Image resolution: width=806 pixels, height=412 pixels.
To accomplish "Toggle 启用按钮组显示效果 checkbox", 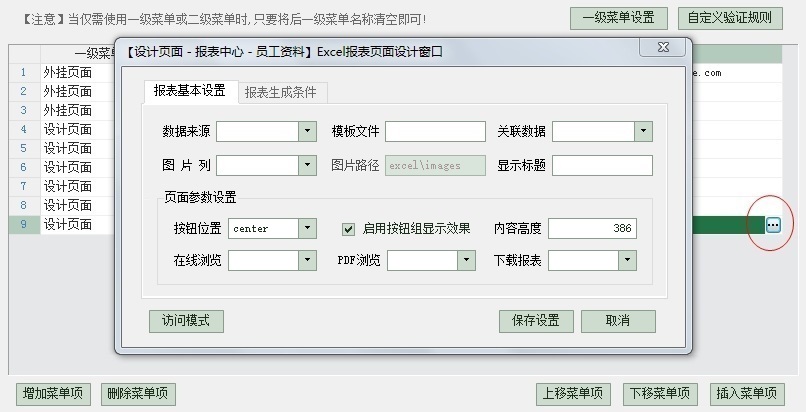I will [x=348, y=229].
